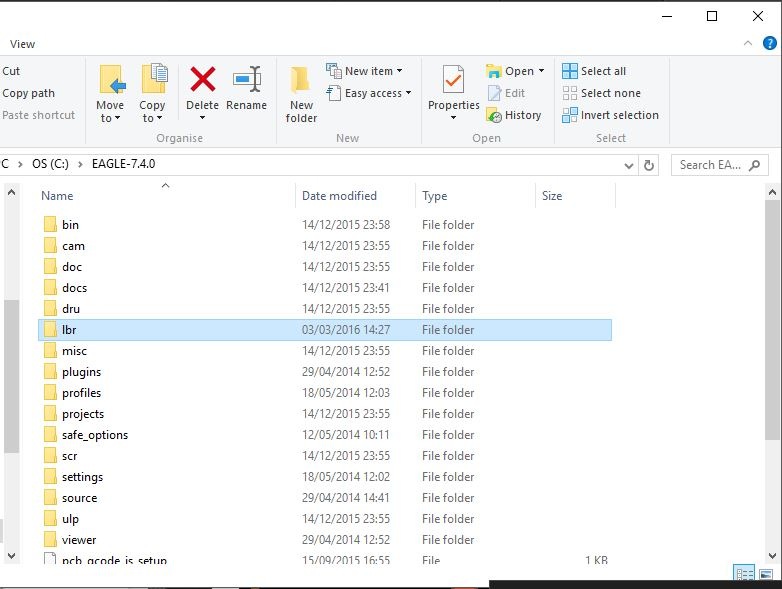Click the Rename icon

click(x=247, y=79)
